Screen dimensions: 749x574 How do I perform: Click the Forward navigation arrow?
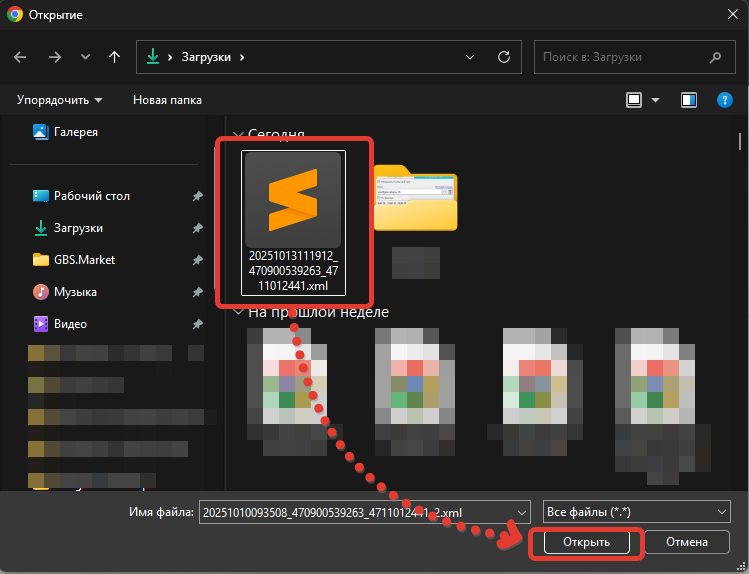click(x=55, y=57)
